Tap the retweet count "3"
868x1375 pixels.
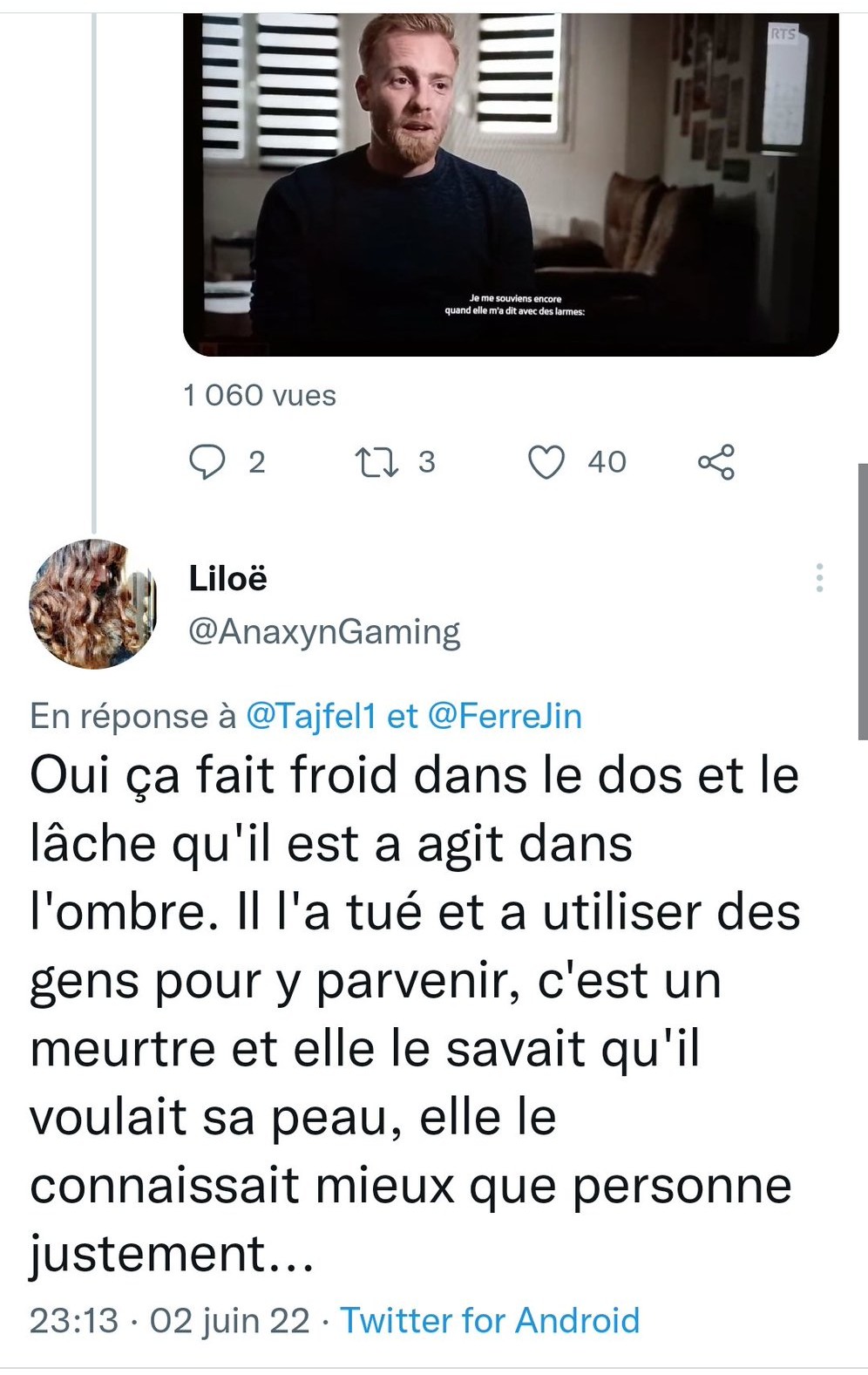[x=426, y=462]
